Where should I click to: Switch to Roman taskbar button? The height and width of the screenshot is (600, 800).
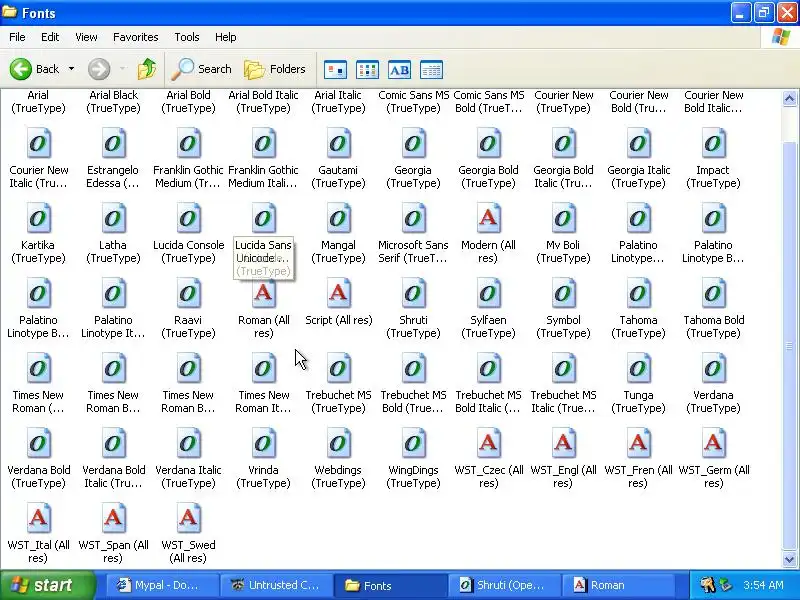point(618,585)
